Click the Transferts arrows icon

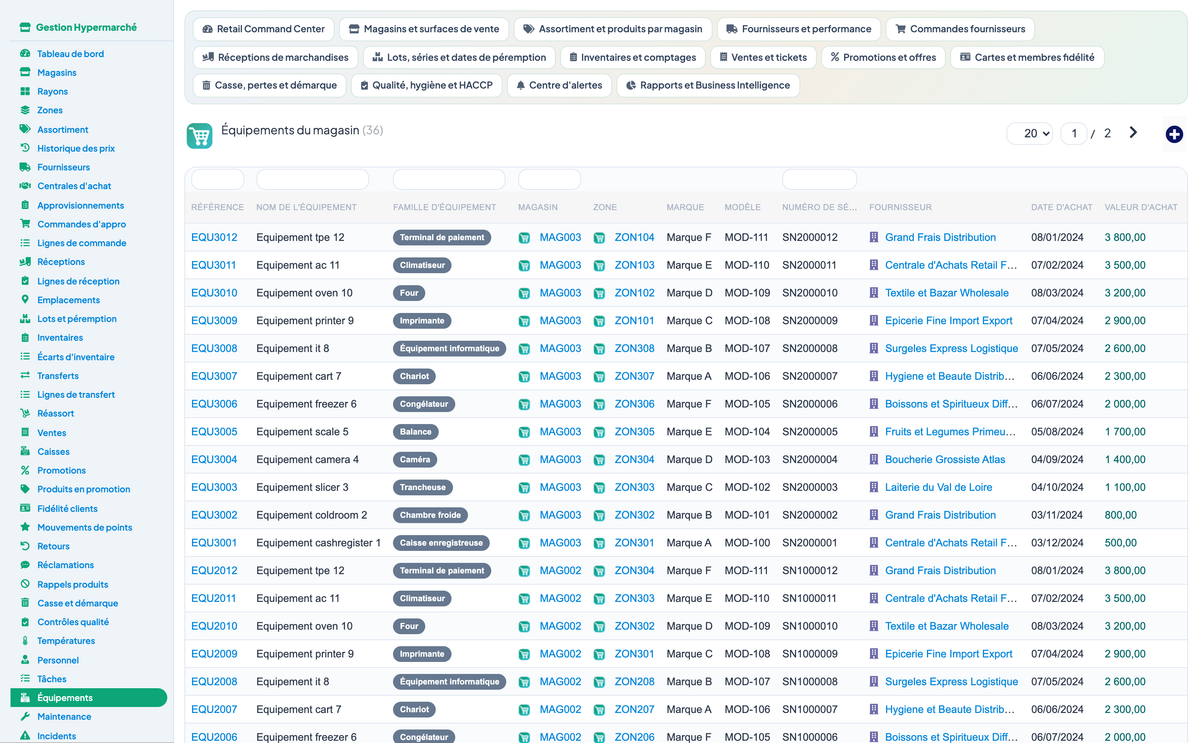pyautogui.click(x=25, y=376)
